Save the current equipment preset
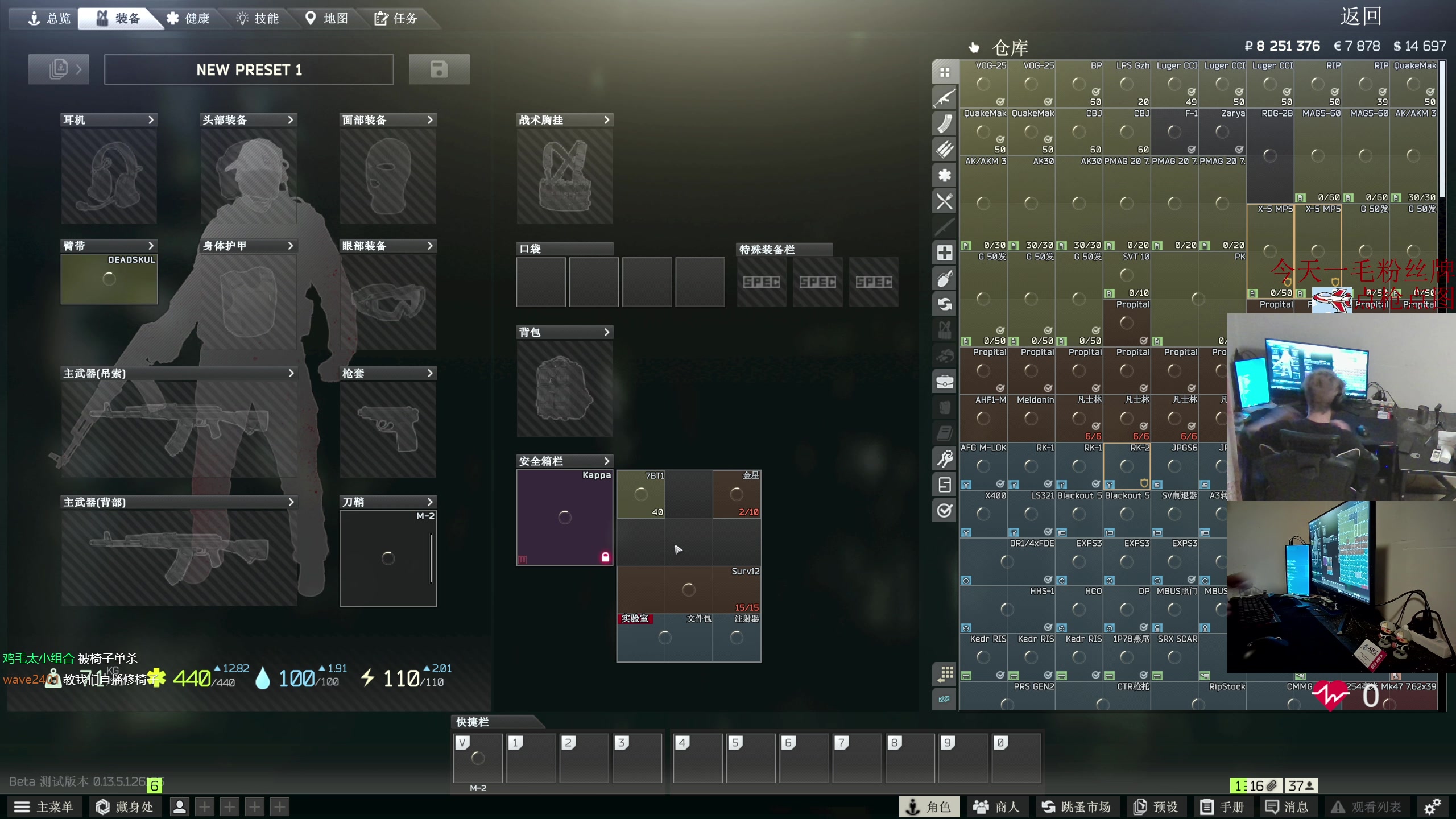 [x=439, y=69]
